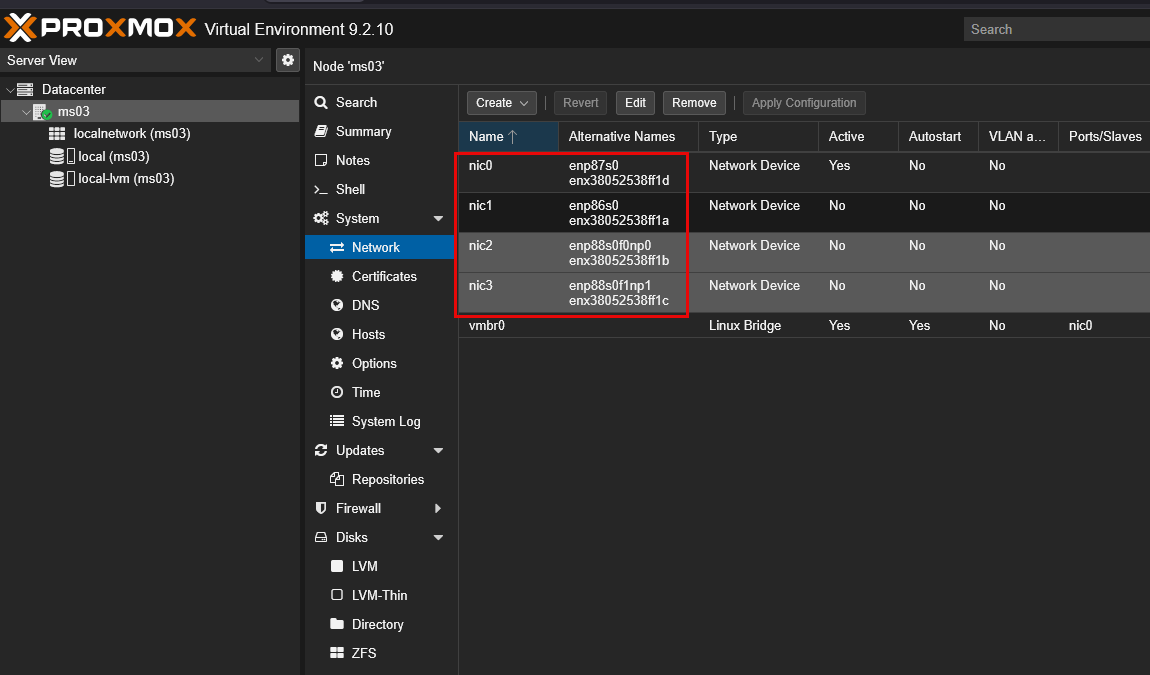Collapse the Updates menu section arrow
1150x675 pixels.
439,450
